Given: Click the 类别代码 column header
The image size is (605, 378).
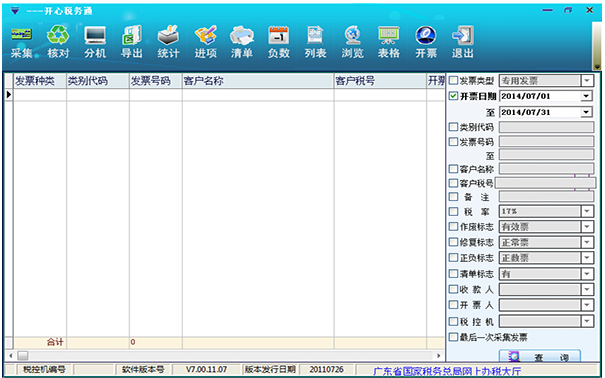Looking at the screenshot, I should [98, 81].
